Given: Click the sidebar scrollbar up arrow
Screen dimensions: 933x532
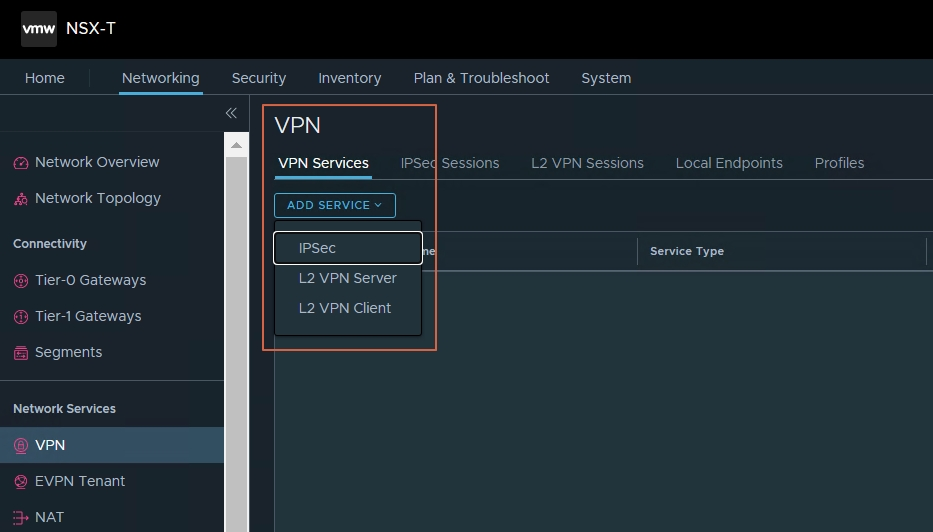Looking at the screenshot, I should [236, 145].
